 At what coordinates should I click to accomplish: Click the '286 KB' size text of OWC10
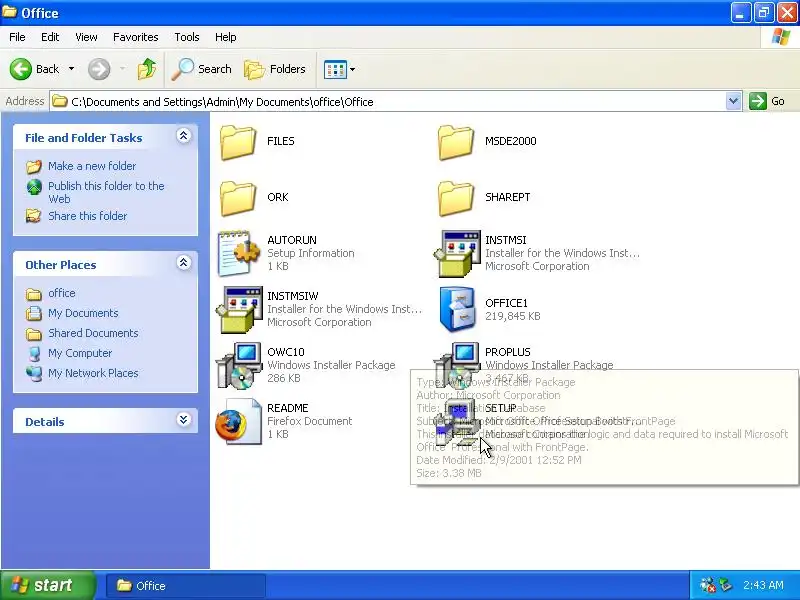[284, 378]
